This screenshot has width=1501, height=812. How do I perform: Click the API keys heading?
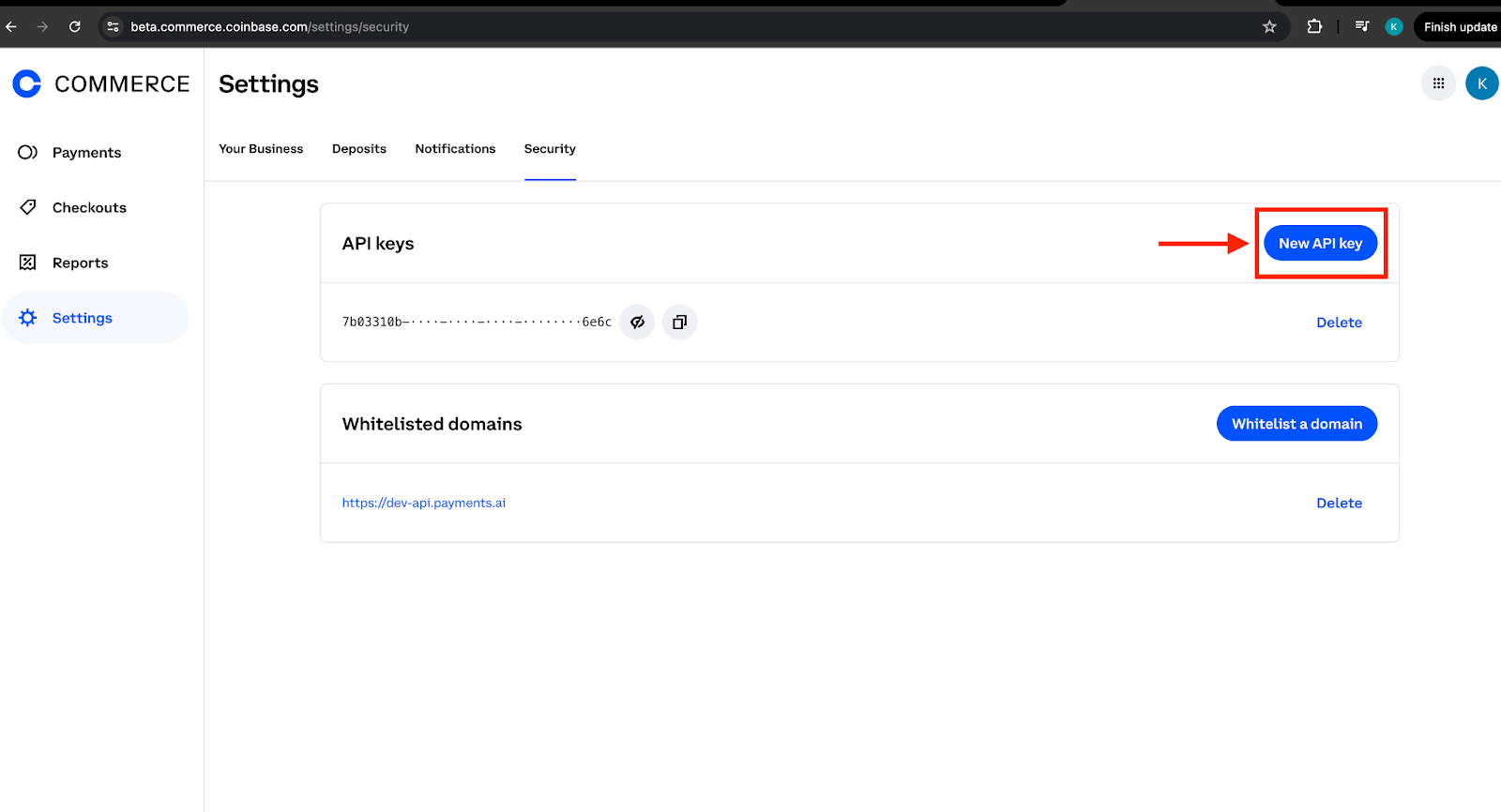tap(378, 244)
